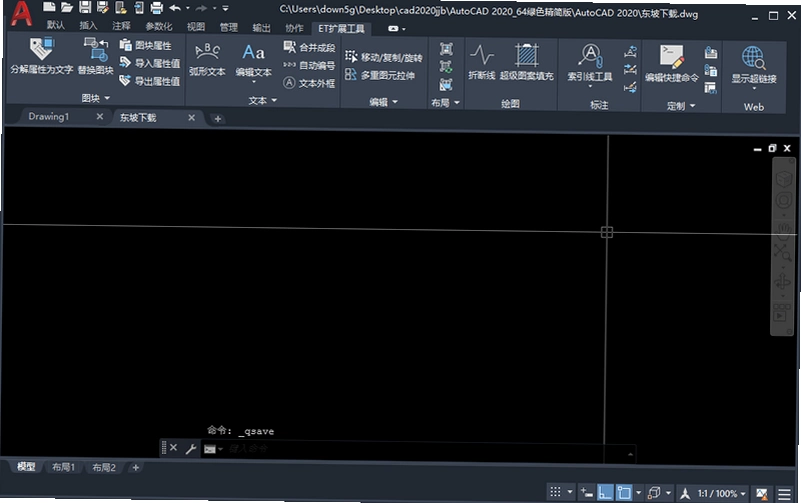The image size is (801, 503).
Task: Switch to the 注释 ribbon tab
Action: tap(121, 26)
